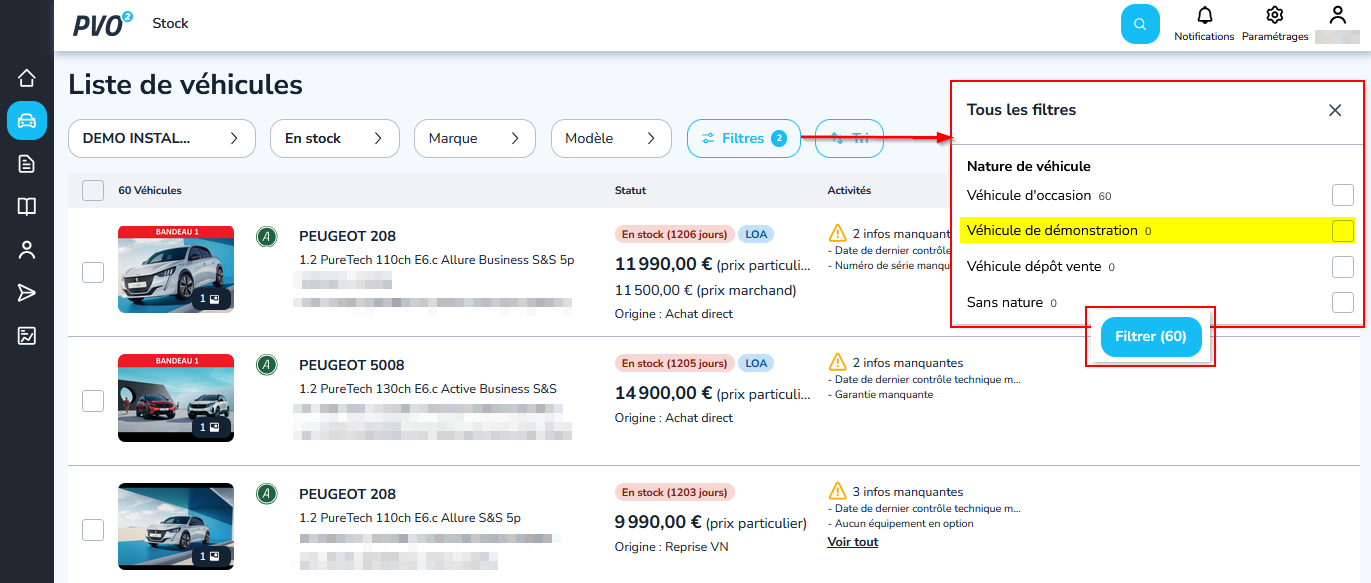Open Stock menu in top bar
This screenshot has height=583, width=1371.
coord(170,23)
